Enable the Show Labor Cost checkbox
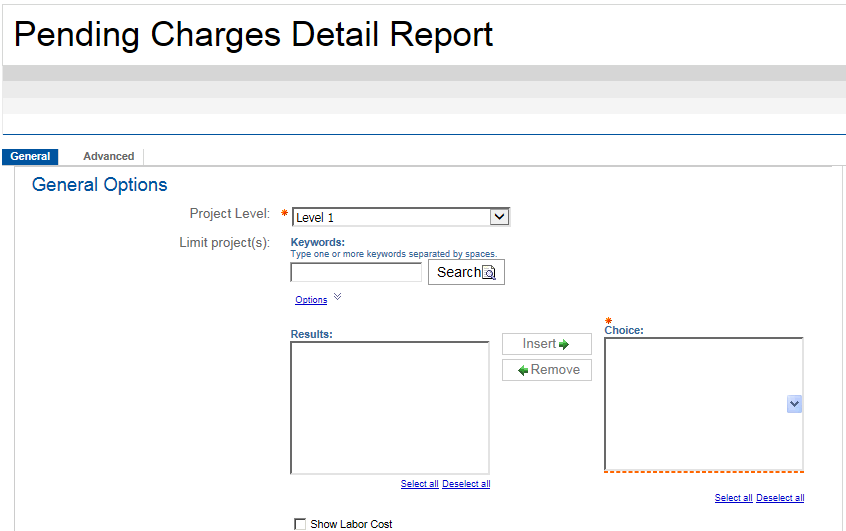 click(x=300, y=524)
